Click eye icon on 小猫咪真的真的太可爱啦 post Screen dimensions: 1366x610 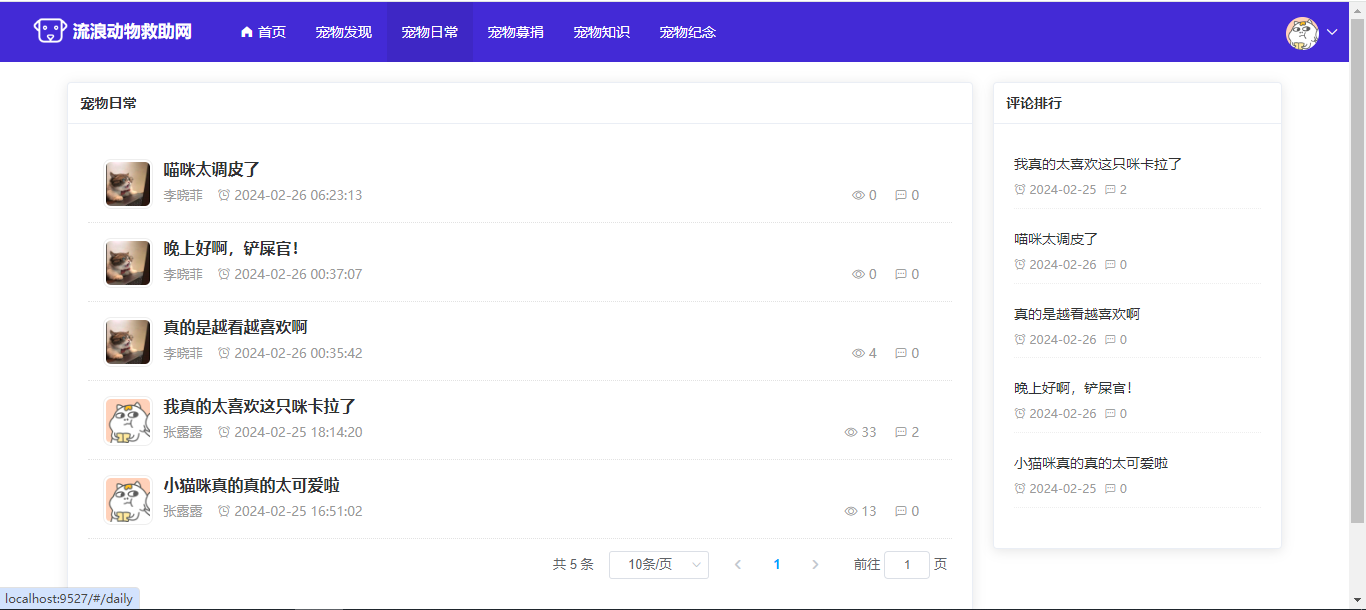coord(851,512)
